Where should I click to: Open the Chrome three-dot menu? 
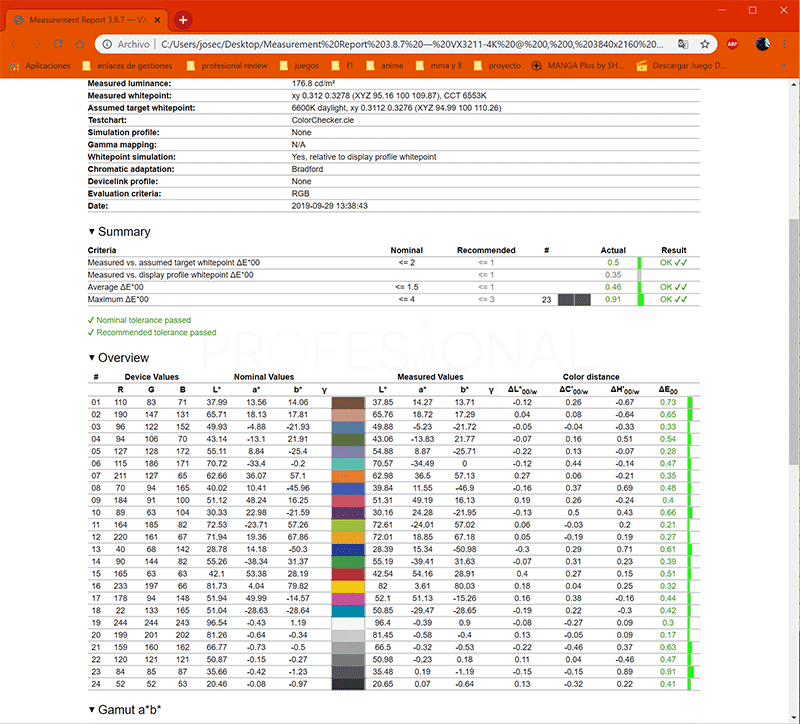[x=784, y=44]
